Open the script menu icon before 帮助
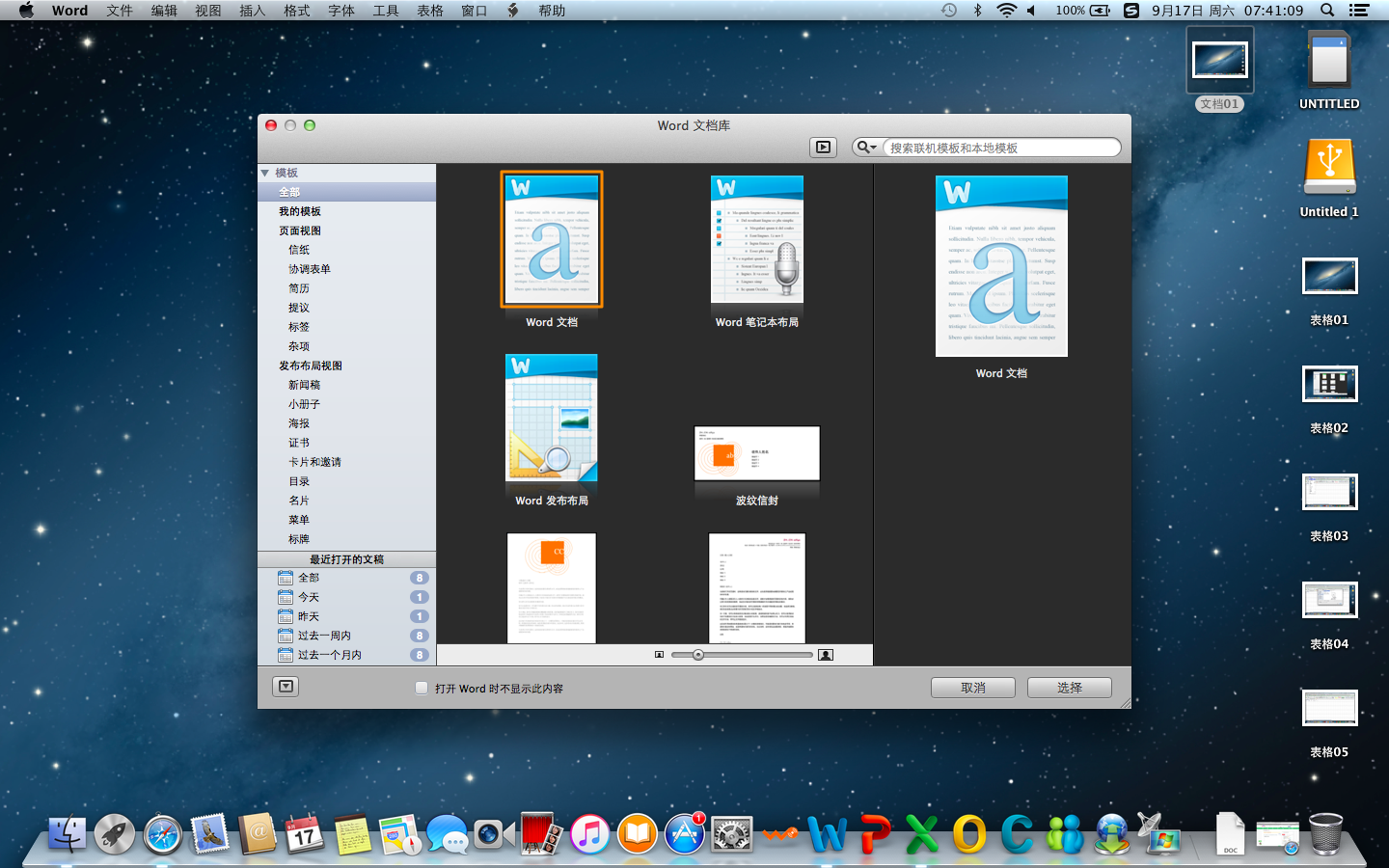 (513, 11)
